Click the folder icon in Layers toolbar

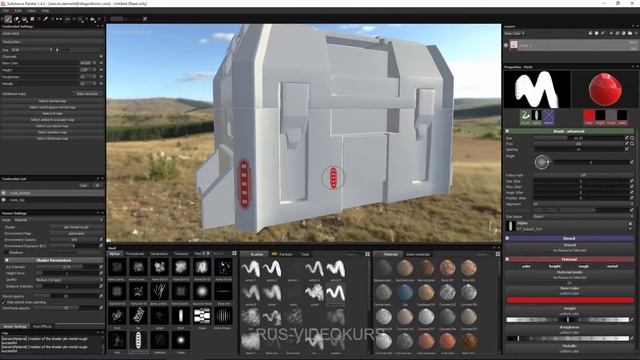click(x=629, y=33)
